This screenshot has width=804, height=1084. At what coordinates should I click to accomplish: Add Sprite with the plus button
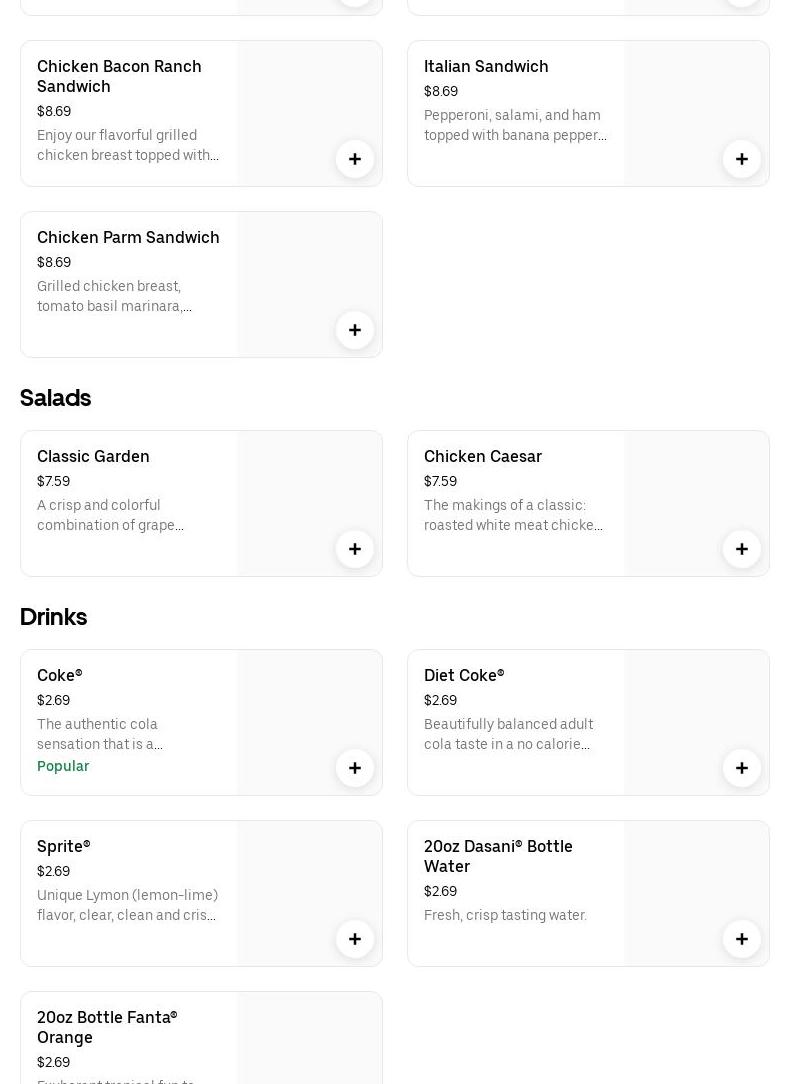pyautogui.click(x=355, y=939)
